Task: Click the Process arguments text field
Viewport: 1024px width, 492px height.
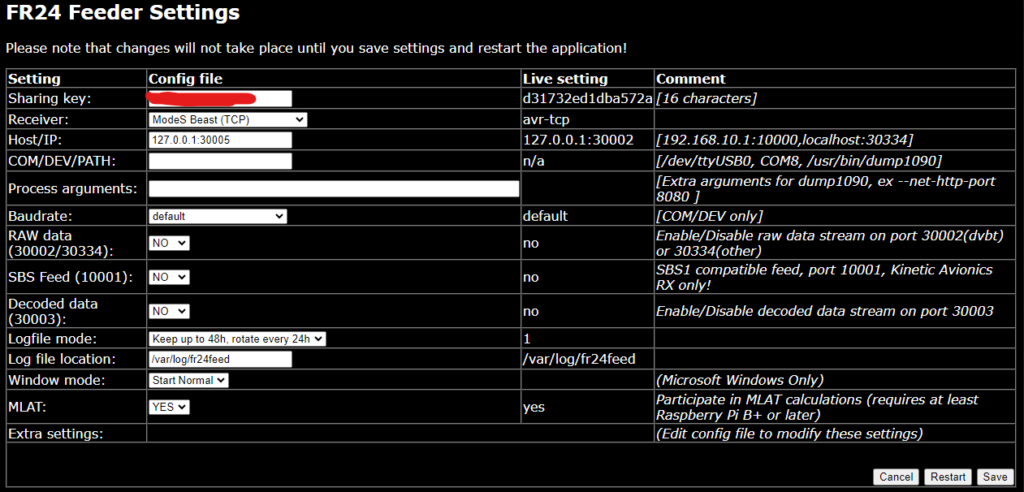Action: [334, 188]
